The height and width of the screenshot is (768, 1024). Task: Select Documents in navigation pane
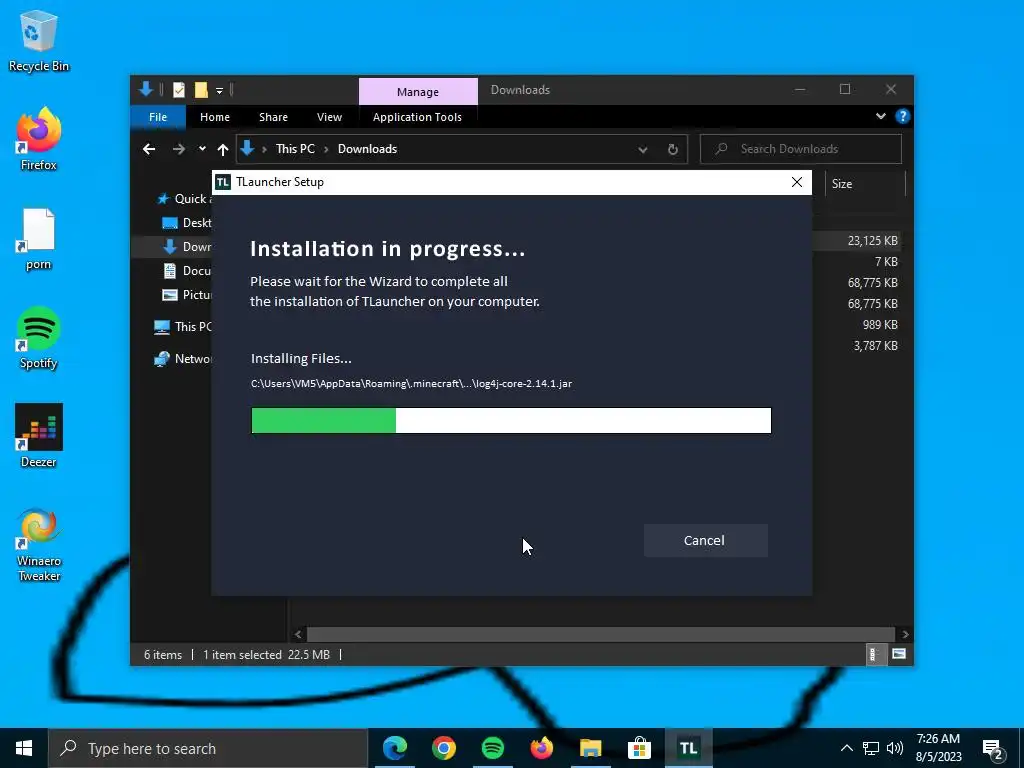(186, 270)
